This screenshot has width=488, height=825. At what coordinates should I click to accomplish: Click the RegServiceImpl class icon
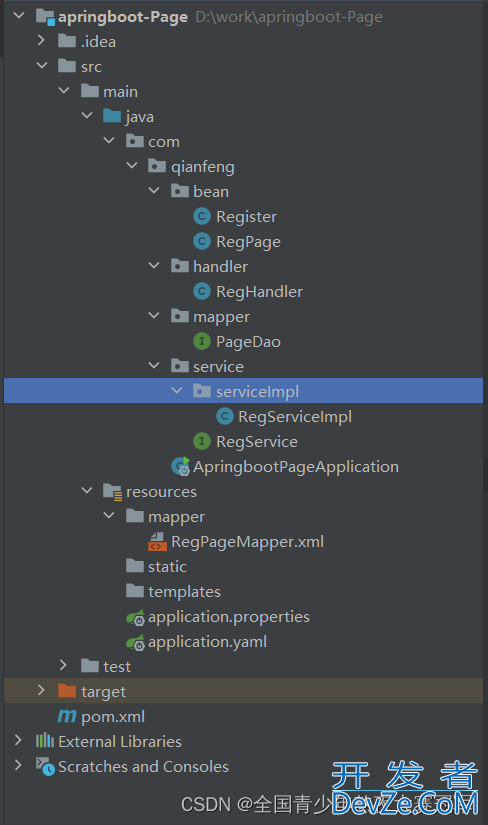click(225, 416)
